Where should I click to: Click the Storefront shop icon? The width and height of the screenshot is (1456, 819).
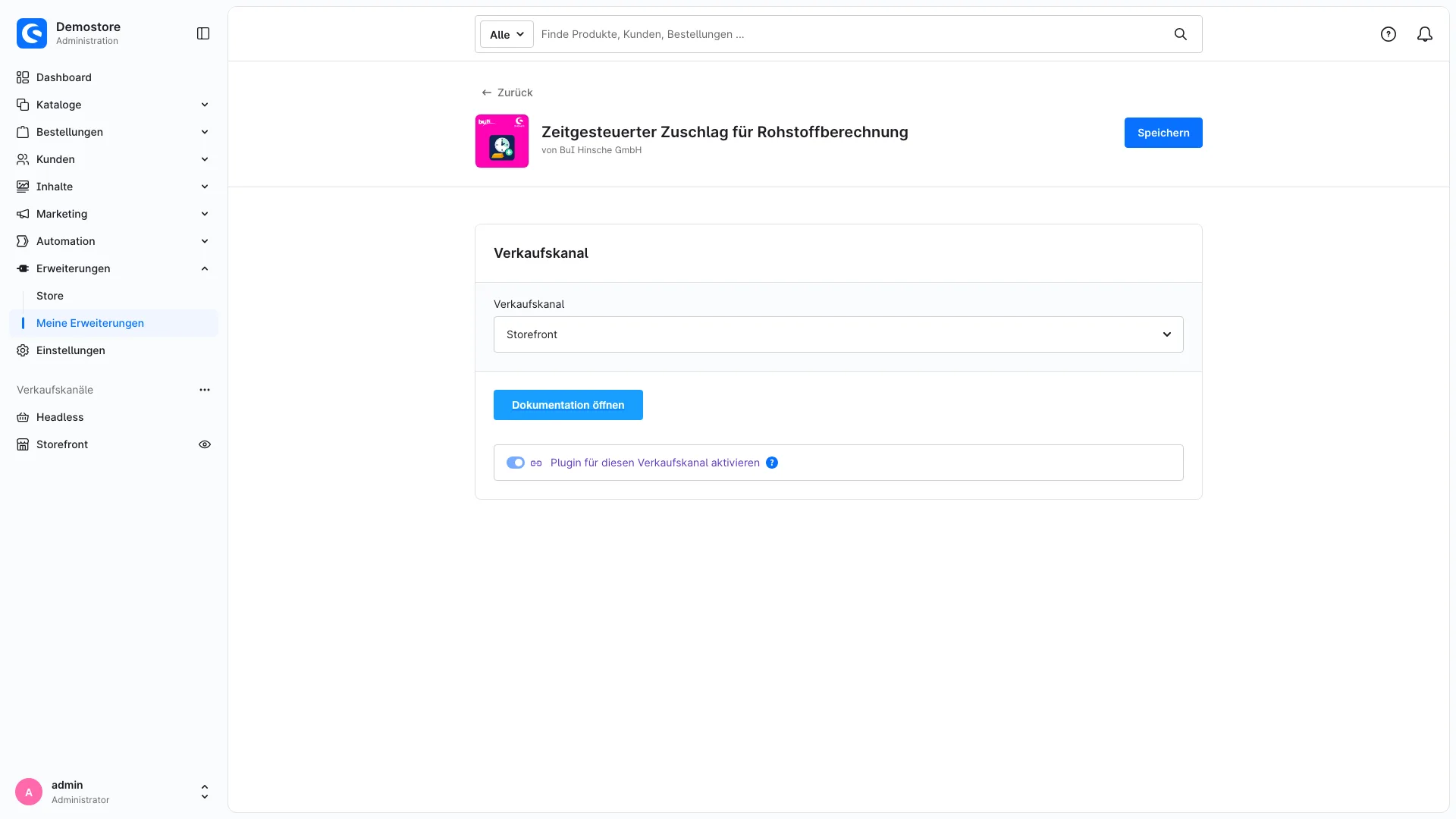point(23,444)
